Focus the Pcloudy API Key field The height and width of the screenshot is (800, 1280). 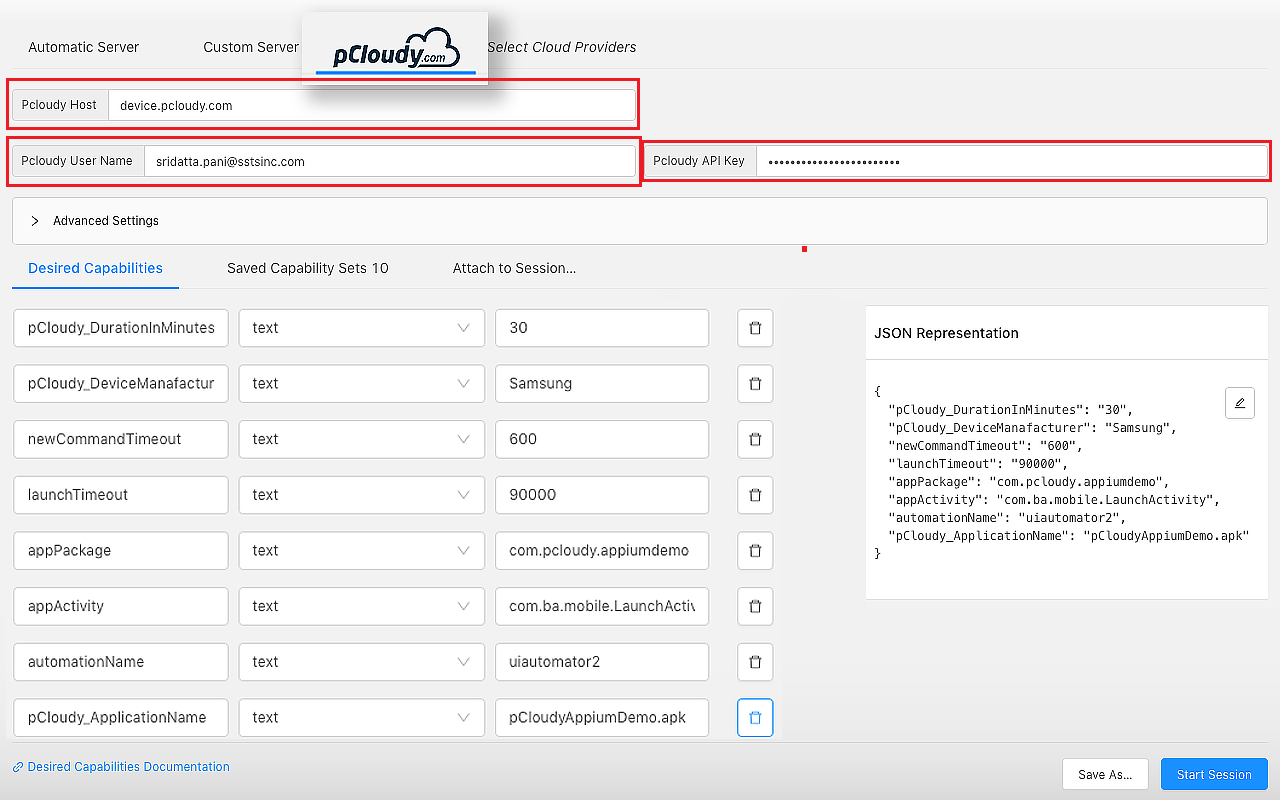click(x=1012, y=161)
